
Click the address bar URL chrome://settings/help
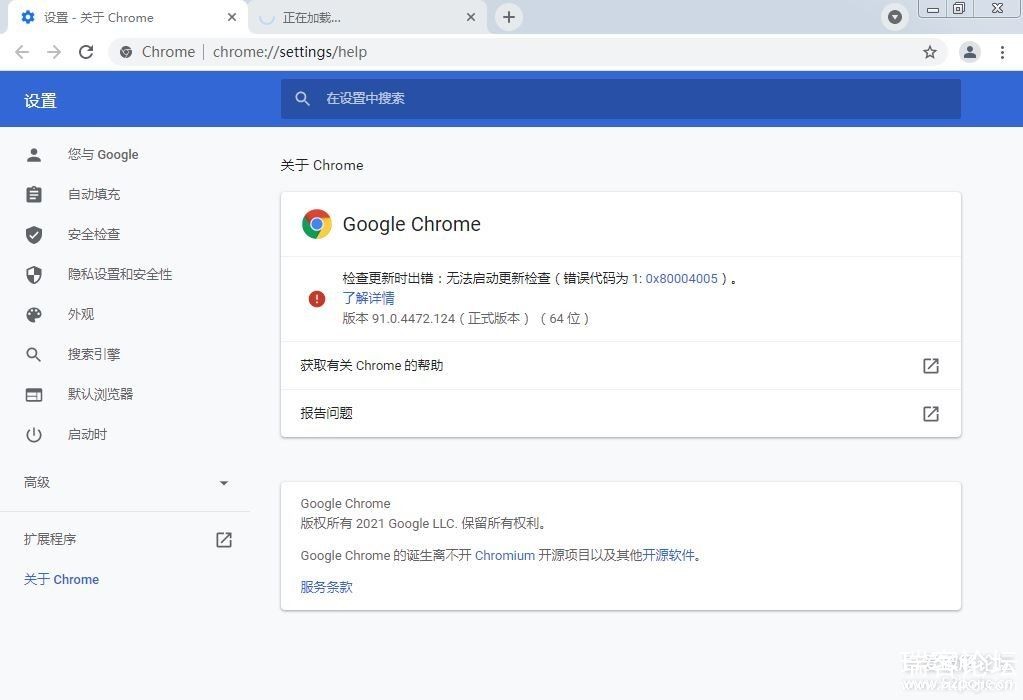(x=290, y=52)
